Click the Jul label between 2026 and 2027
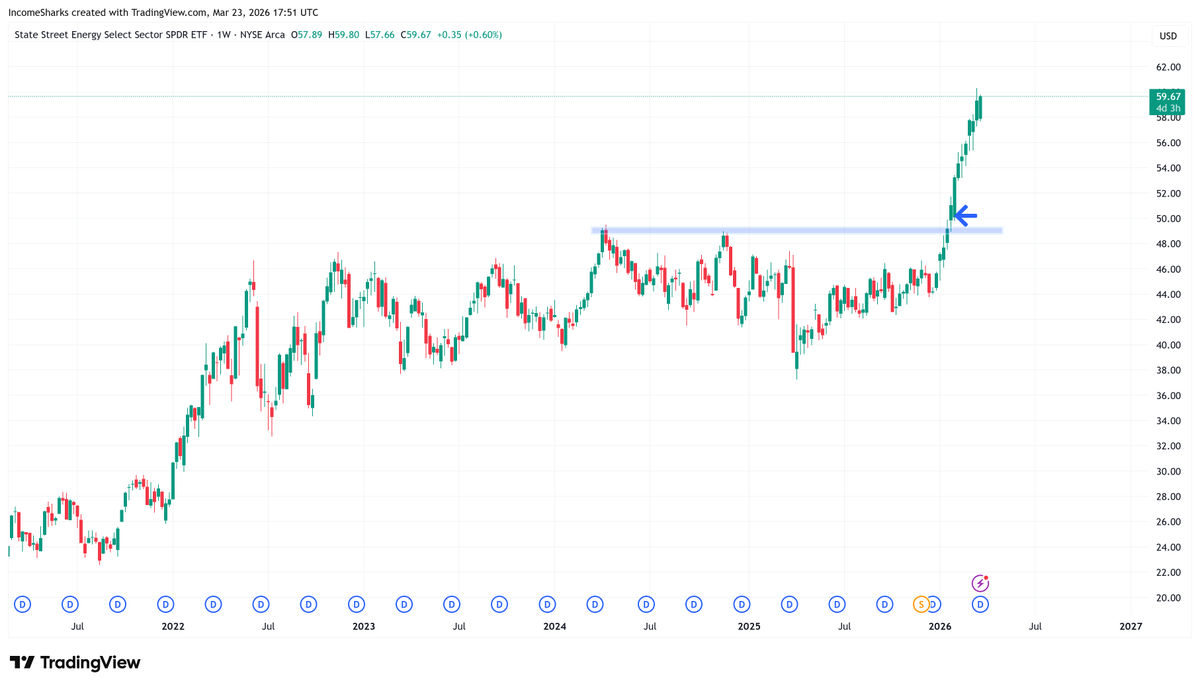The width and height of the screenshot is (1200, 687). 1036,627
